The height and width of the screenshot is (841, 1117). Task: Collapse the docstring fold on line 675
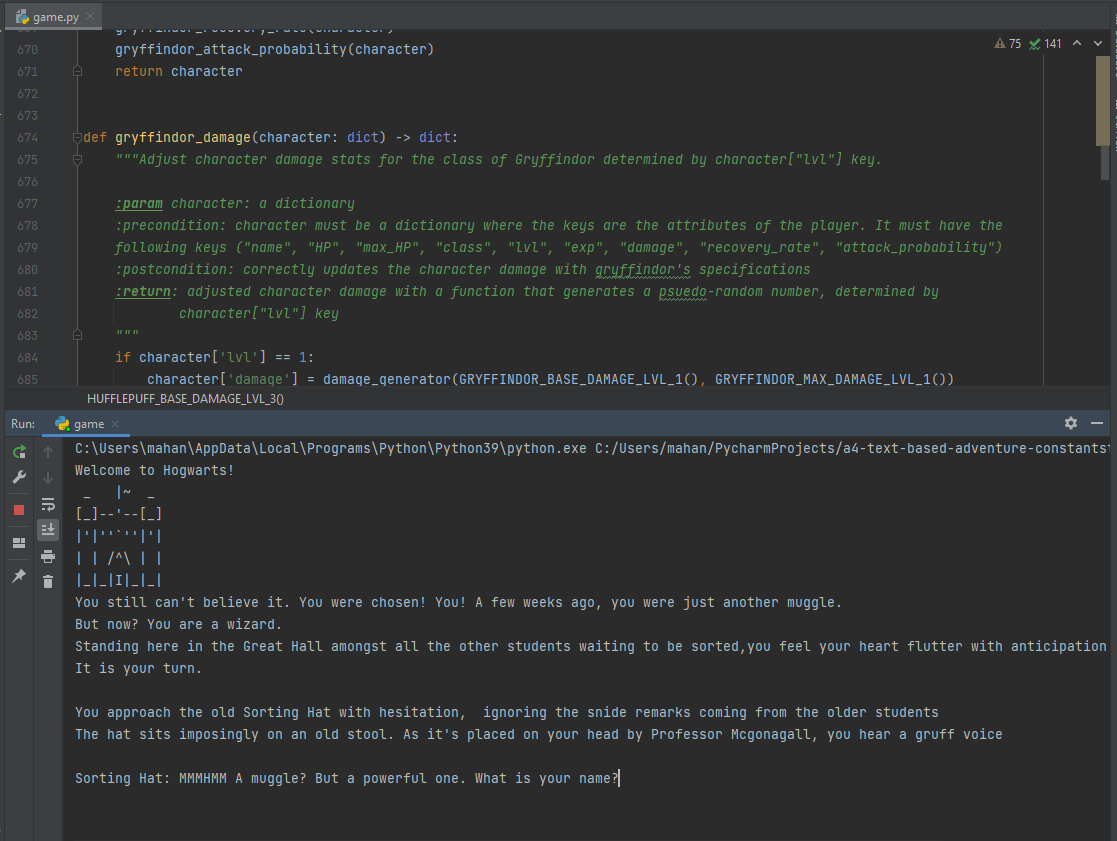[77, 160]
